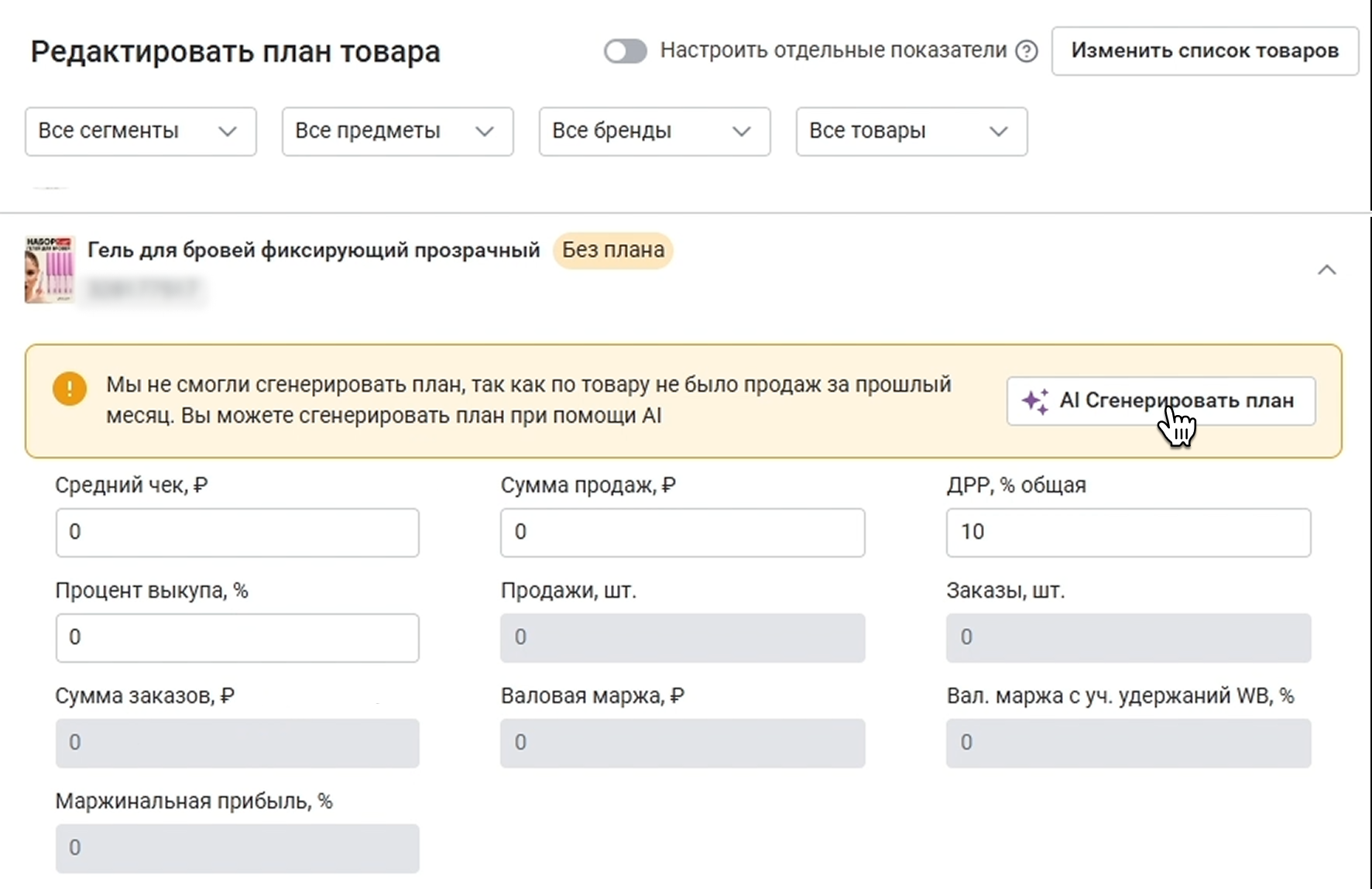Expand the 'Все предметы' filter
The width and height of the screenshot is (1372, 889).
397,132
